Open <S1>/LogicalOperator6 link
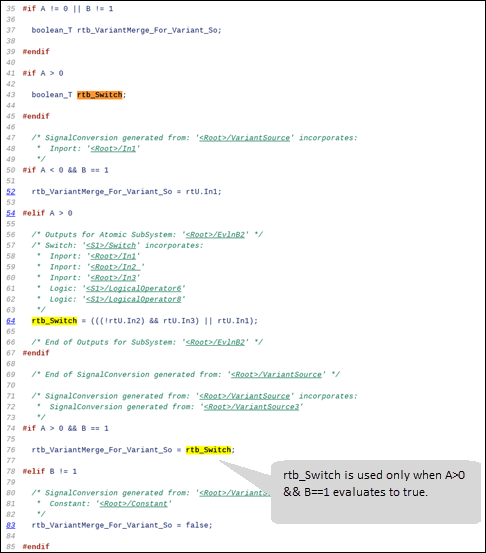 coord(134,288)
